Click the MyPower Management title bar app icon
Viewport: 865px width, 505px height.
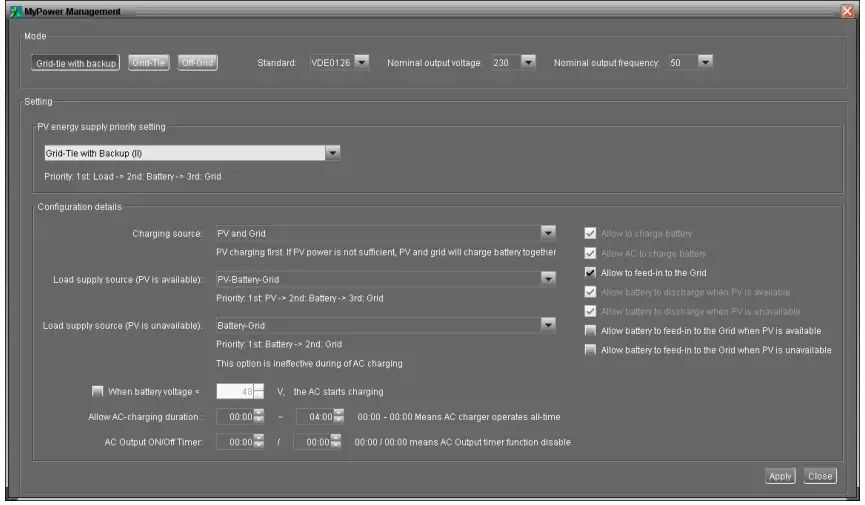15,11
